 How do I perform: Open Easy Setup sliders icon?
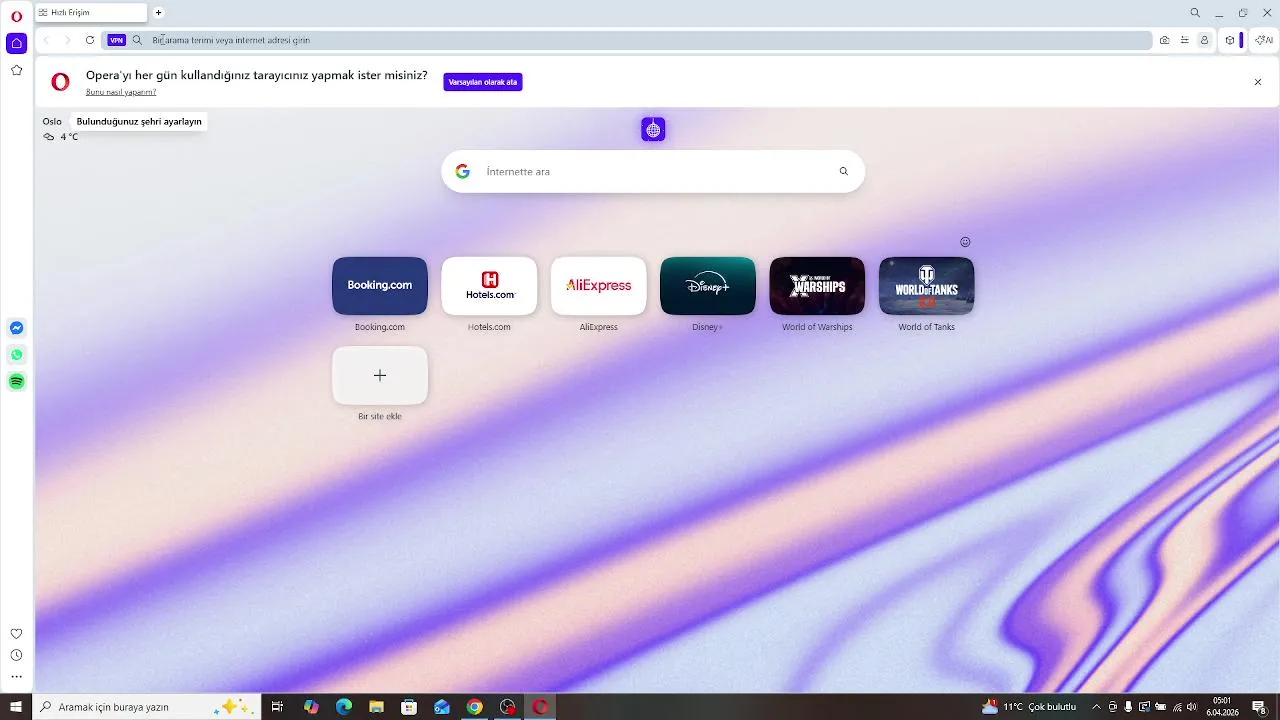tap(1184, 40)
